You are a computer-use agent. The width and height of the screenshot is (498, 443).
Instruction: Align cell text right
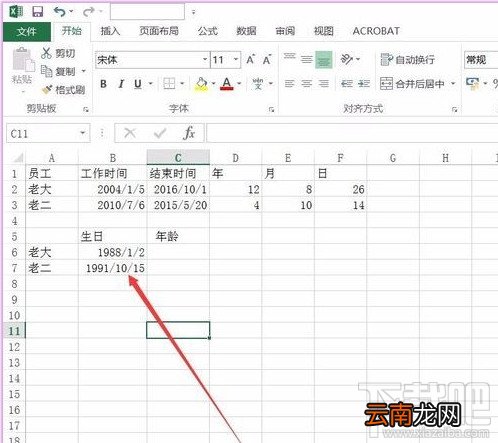323,83
